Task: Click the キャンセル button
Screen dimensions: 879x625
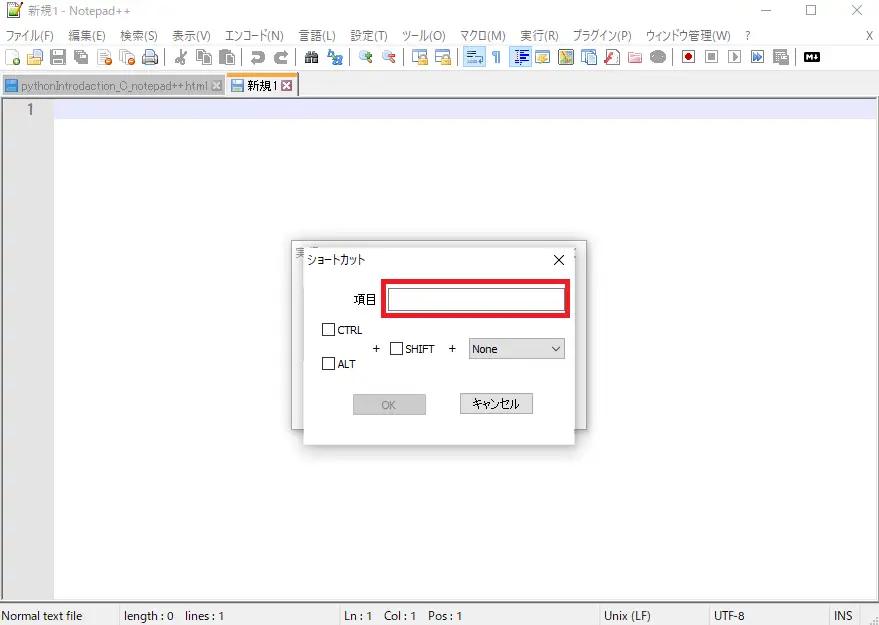Action: point(496,404)
